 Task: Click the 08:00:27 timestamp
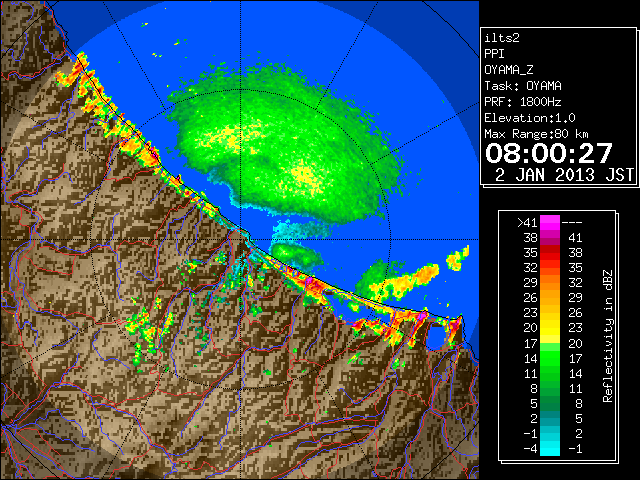pyautogui.click(x=549, y=153)
